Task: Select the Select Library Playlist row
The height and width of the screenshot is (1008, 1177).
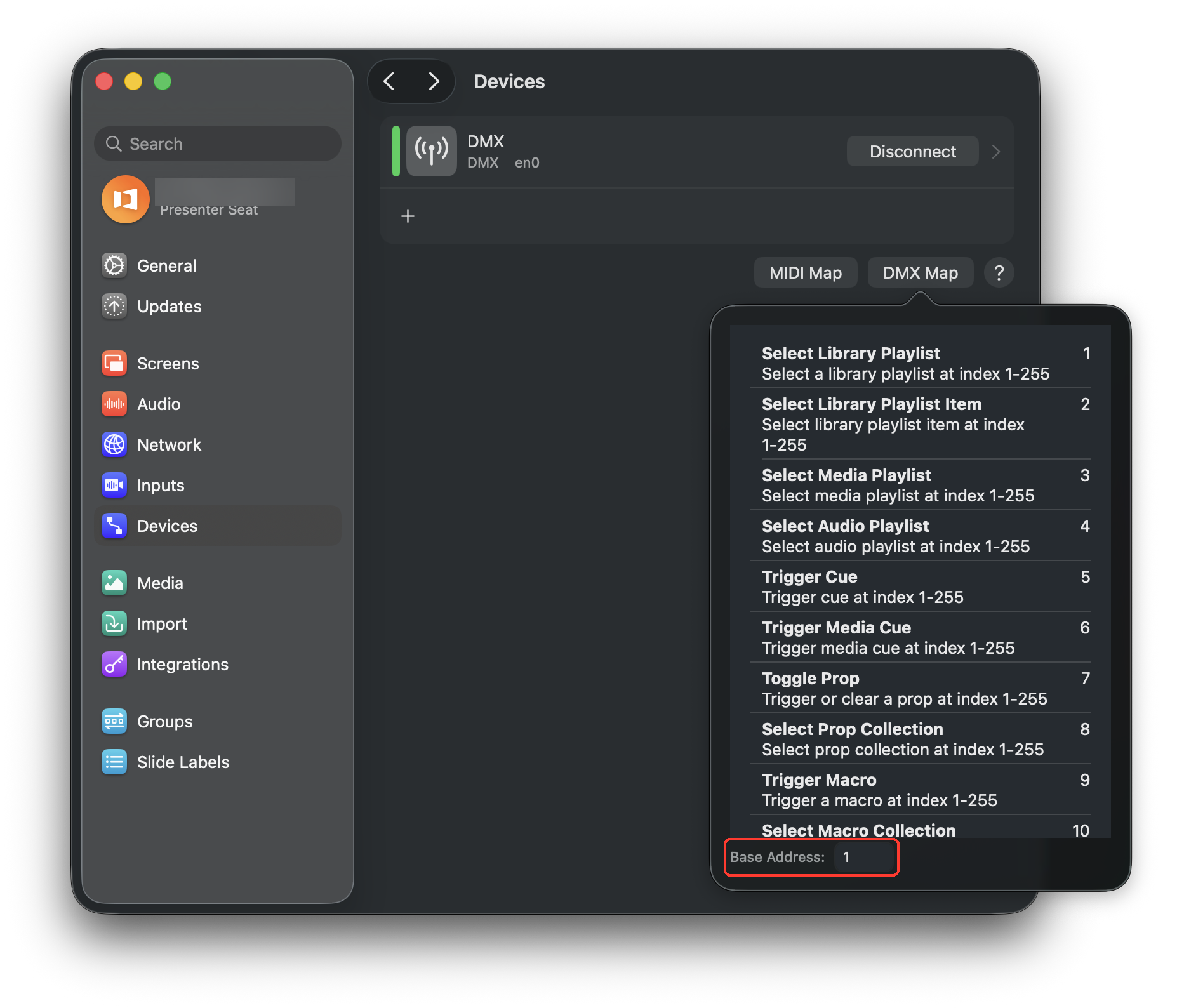Action: [921, 363]
